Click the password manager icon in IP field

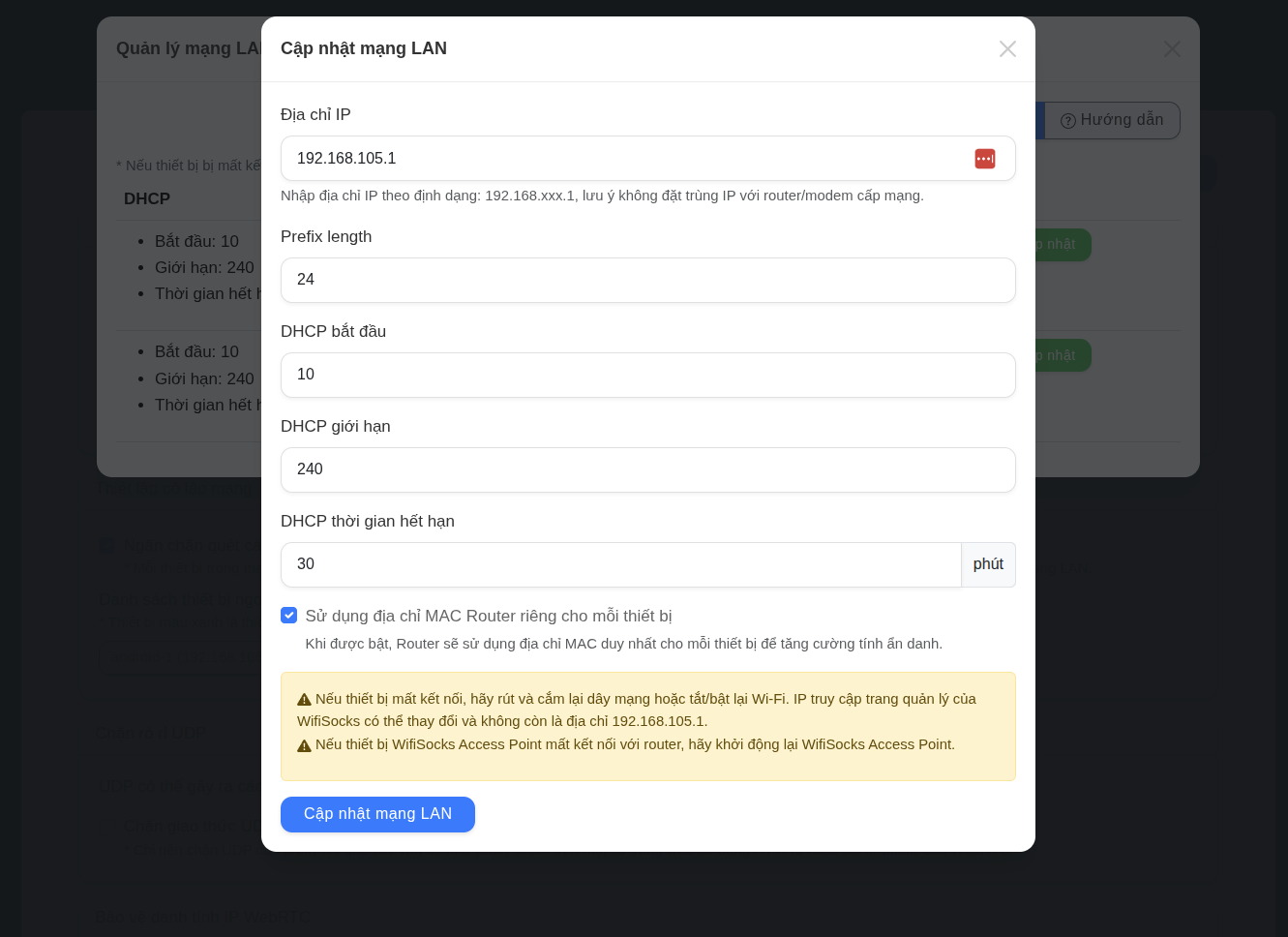click(984, 159)
